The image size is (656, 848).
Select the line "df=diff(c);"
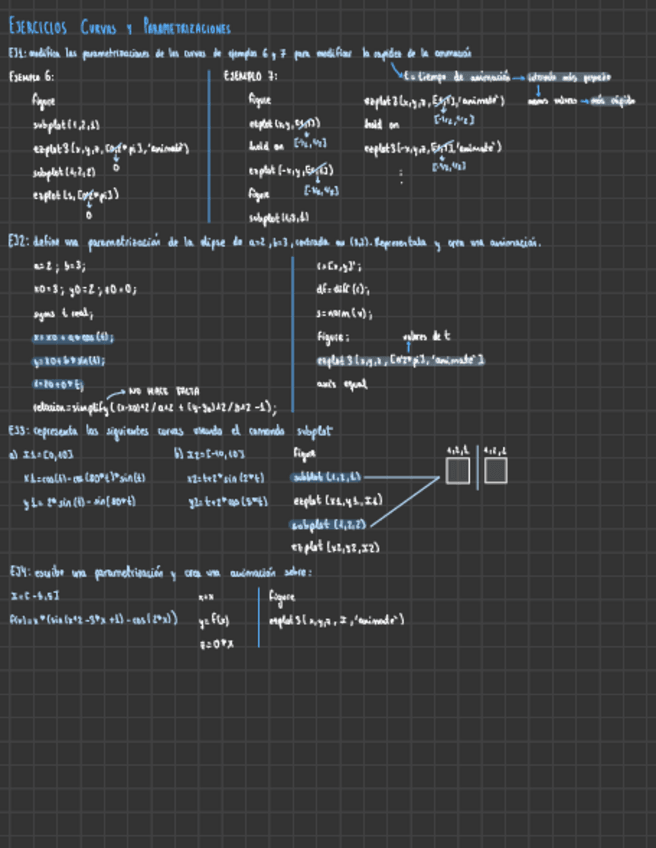(343, 289)
